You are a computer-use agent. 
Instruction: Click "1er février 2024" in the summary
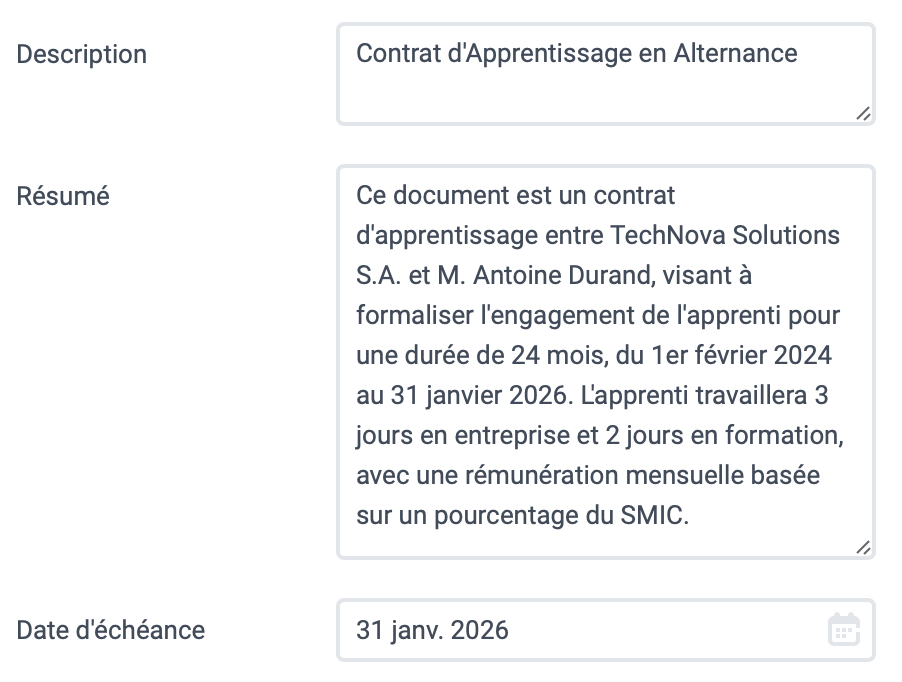tap(741, 355)
